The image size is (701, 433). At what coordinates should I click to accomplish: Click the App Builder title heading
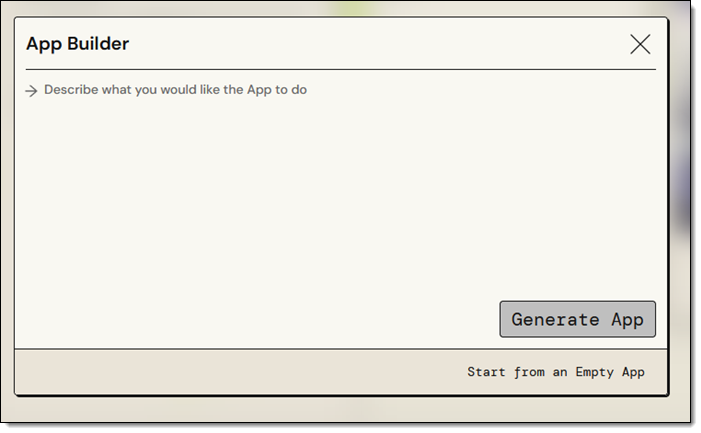[77, 44]
